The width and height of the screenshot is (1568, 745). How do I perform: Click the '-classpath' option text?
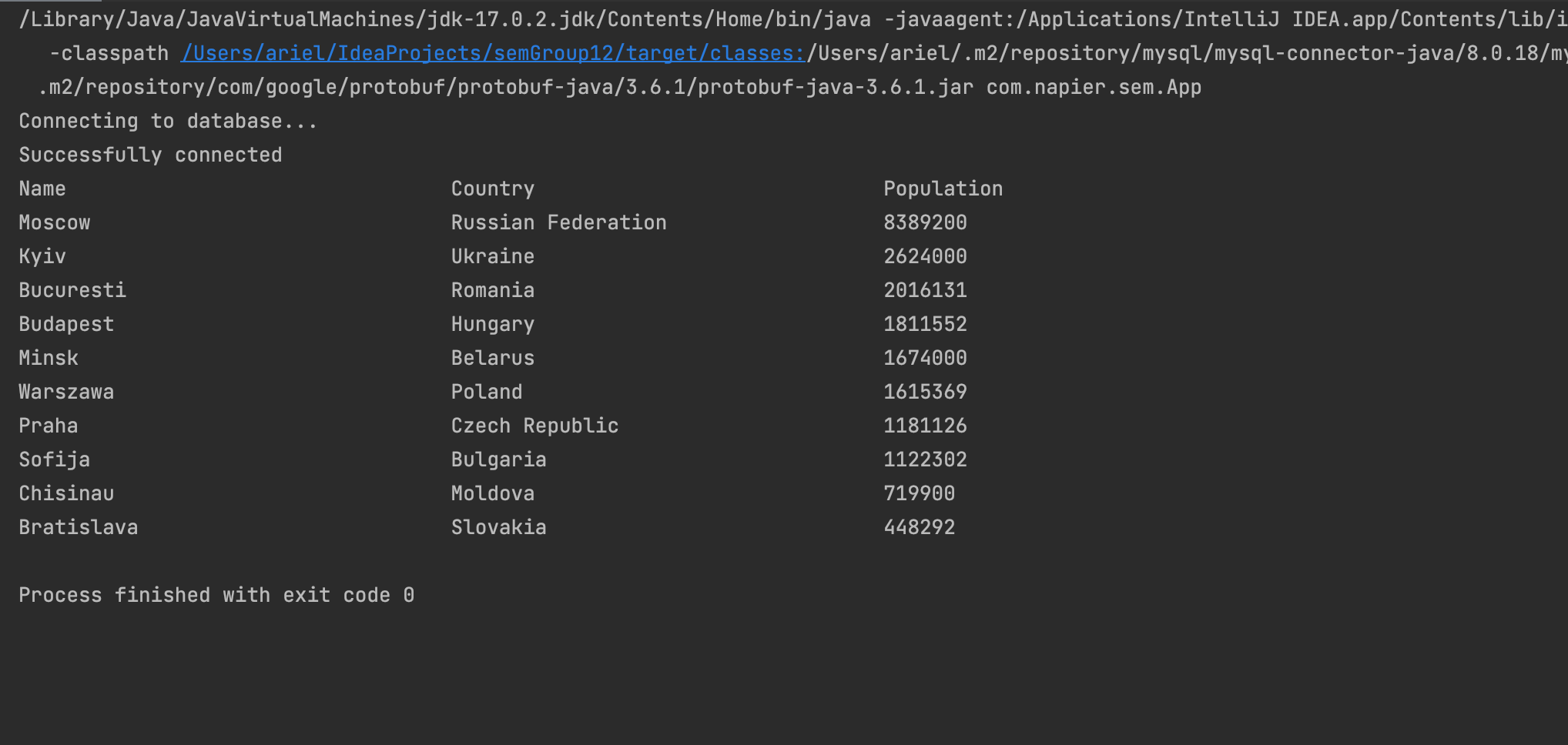109,53
